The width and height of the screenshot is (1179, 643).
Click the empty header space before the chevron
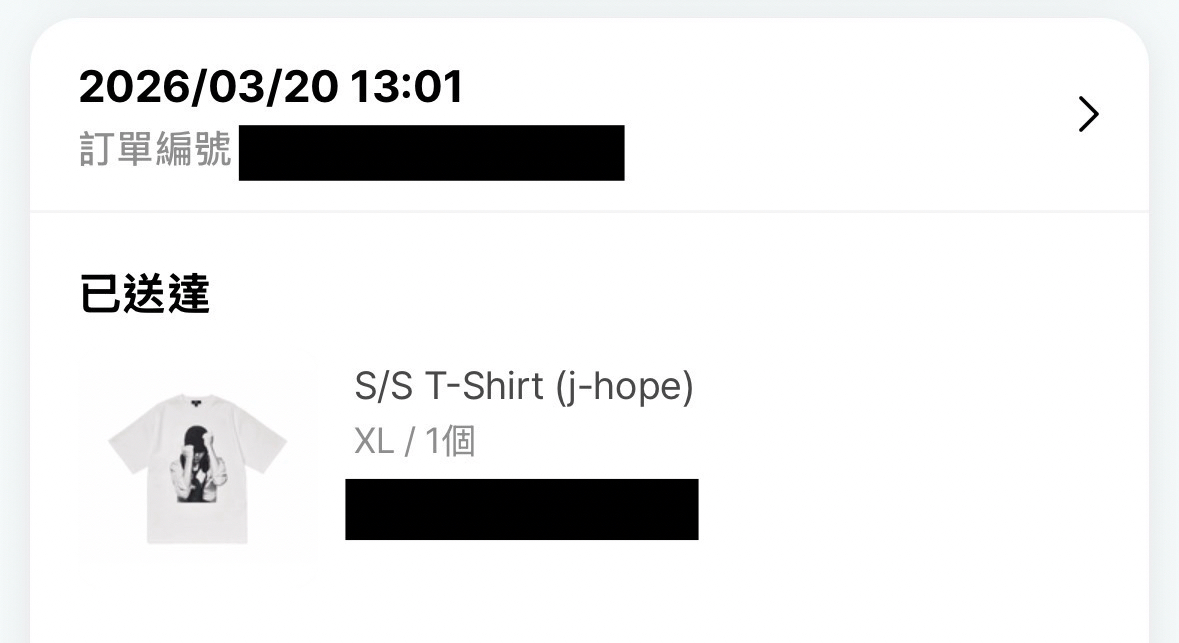(x=850, y=115)
